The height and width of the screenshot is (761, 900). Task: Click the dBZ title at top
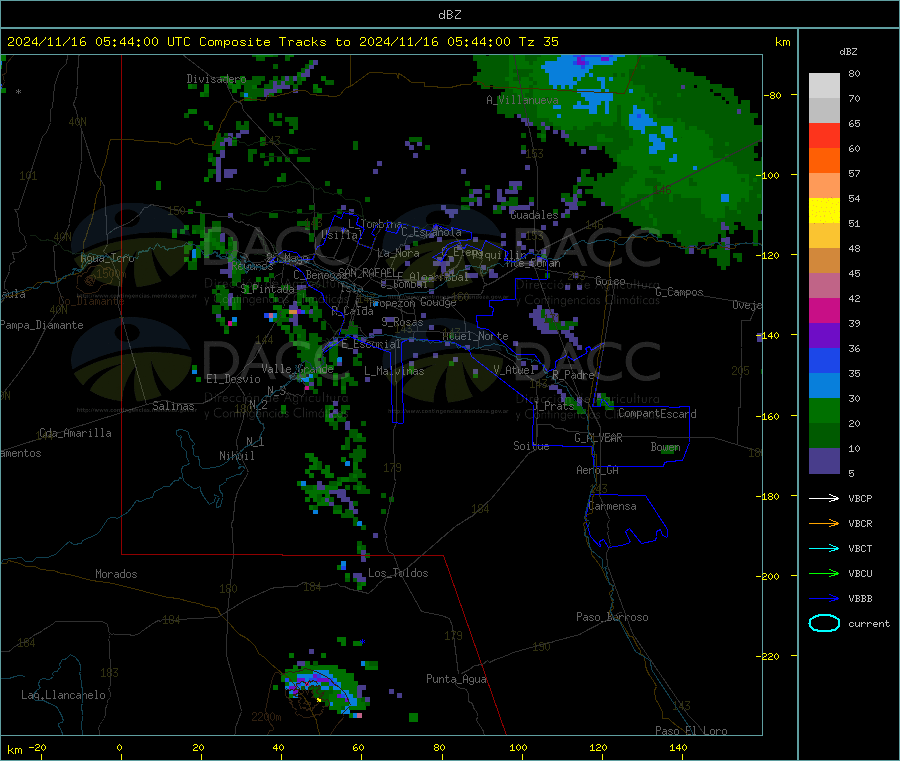click(449, 15)
